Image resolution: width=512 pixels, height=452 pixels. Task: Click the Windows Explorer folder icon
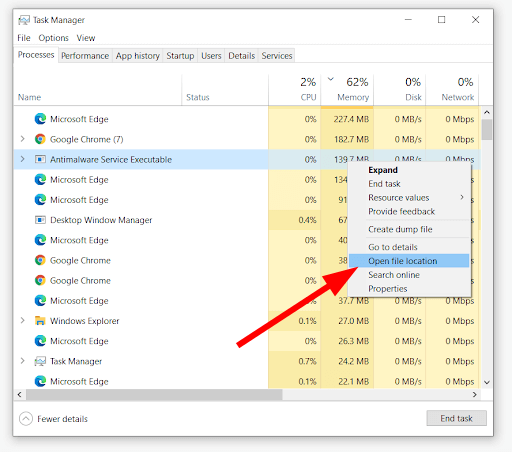pyautogui.click(x=40, y=321)
